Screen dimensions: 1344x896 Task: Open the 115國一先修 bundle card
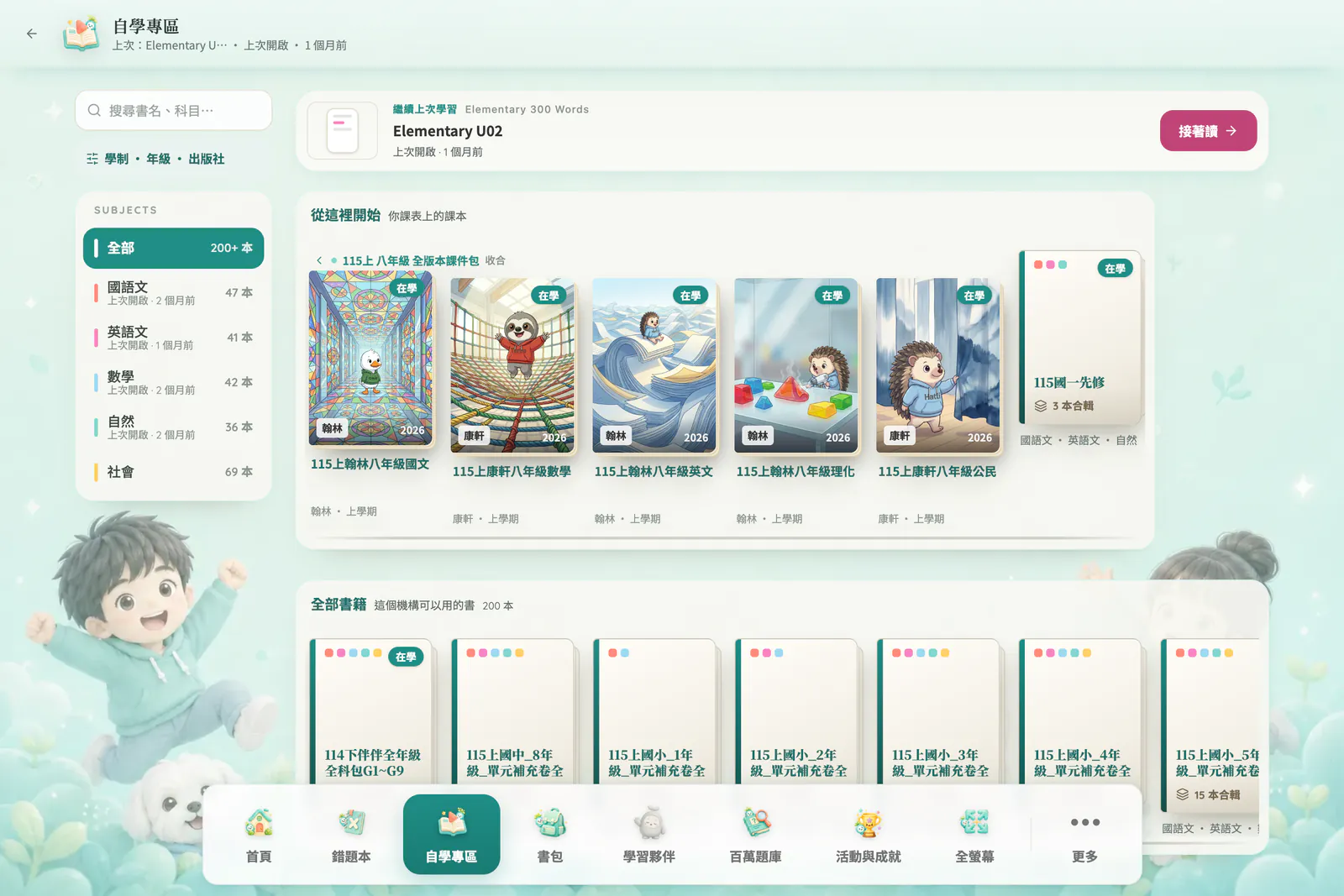point(1080,338)
